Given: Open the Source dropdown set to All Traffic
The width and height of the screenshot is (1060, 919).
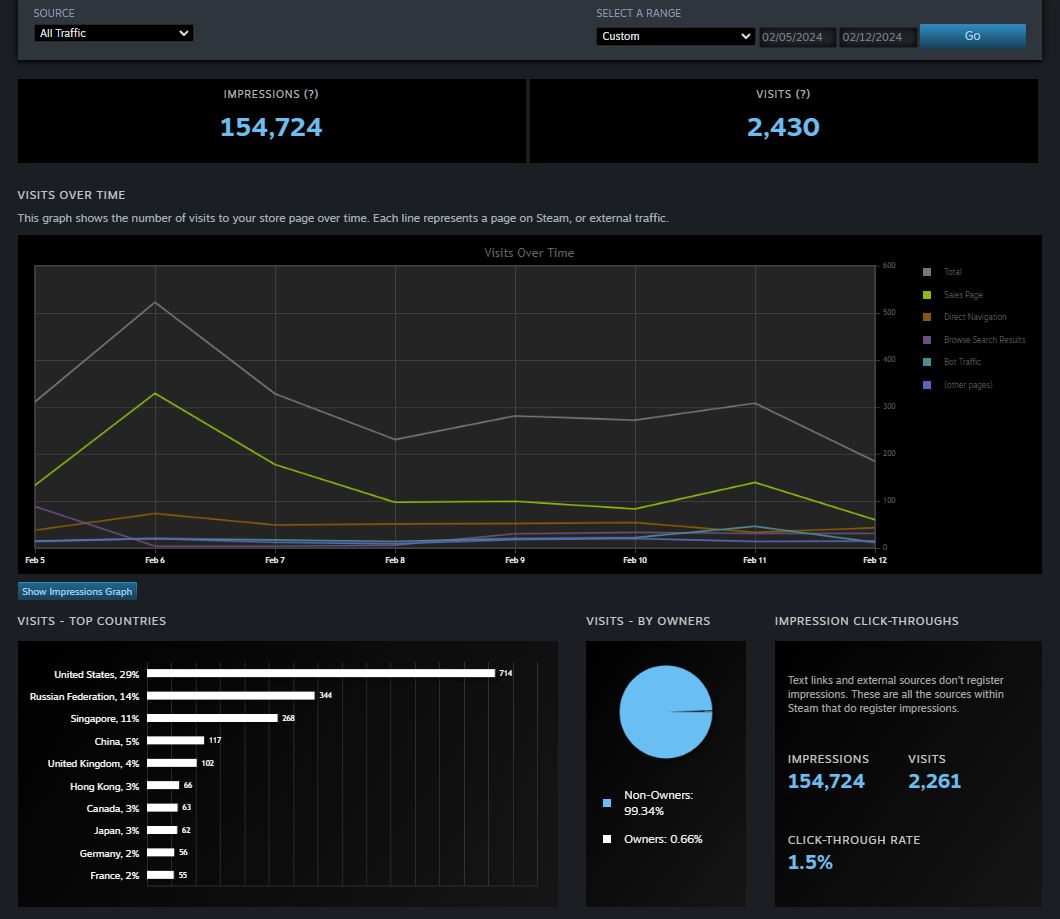Looking at the screenshot, I should coord(113,33).
